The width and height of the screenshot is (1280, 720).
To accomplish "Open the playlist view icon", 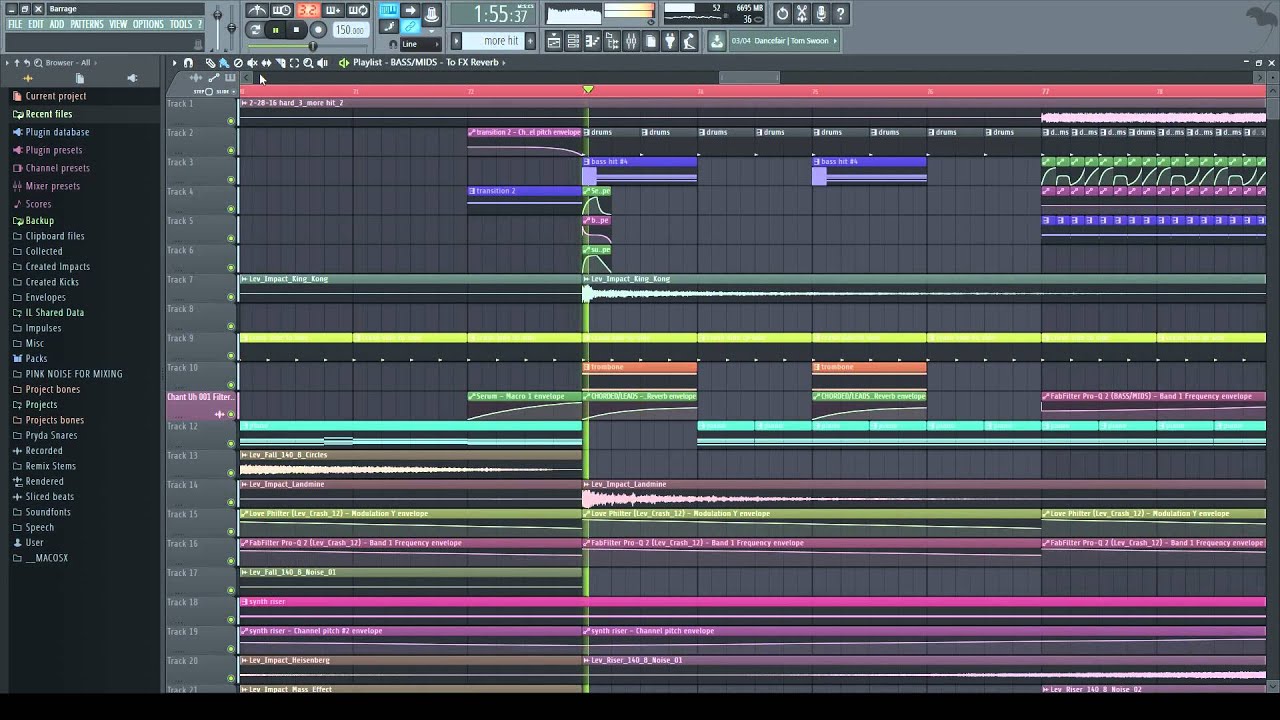I will click(554, 41).
